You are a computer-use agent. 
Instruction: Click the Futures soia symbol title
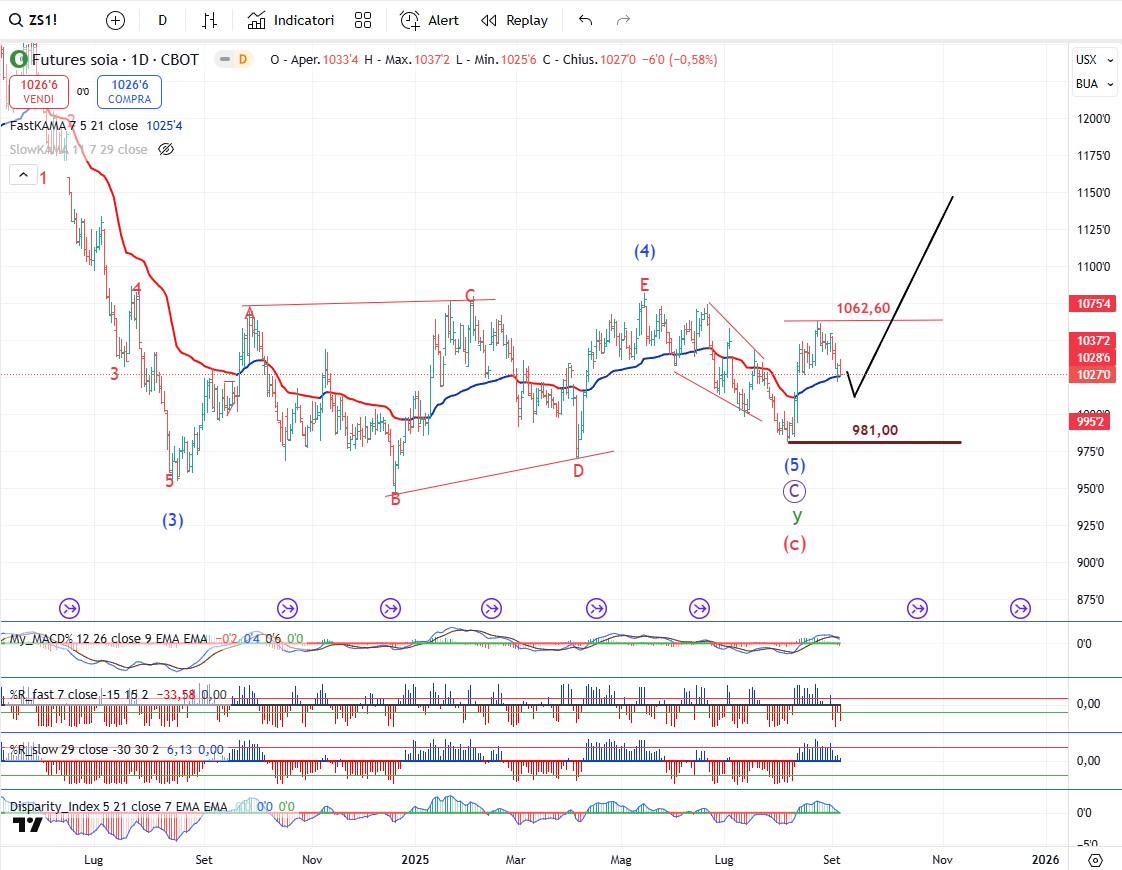[114, 59]
